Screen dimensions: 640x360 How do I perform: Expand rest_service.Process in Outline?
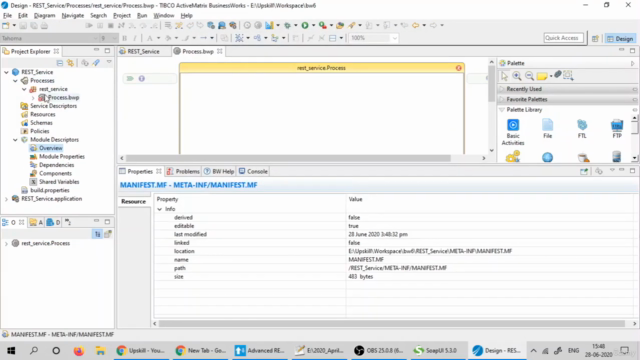pos(7,244)
